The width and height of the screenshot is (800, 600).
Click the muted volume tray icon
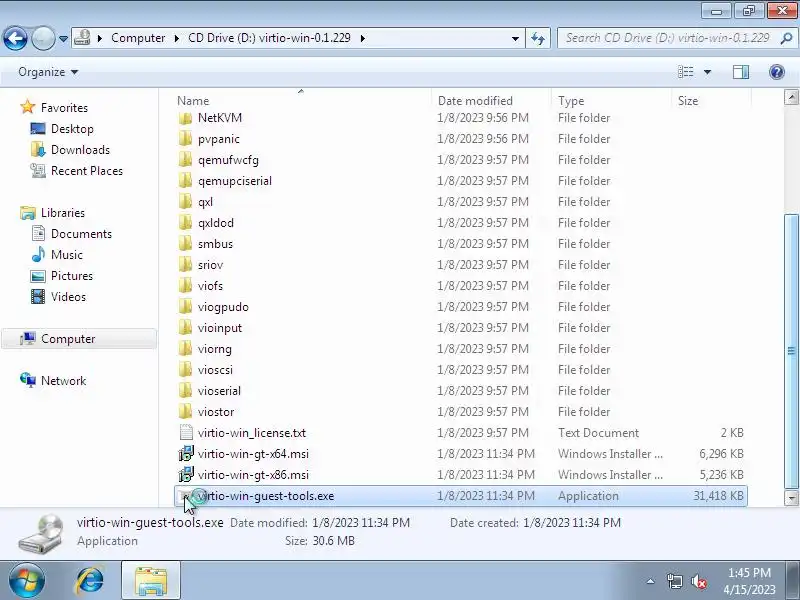tap(699, 581)
